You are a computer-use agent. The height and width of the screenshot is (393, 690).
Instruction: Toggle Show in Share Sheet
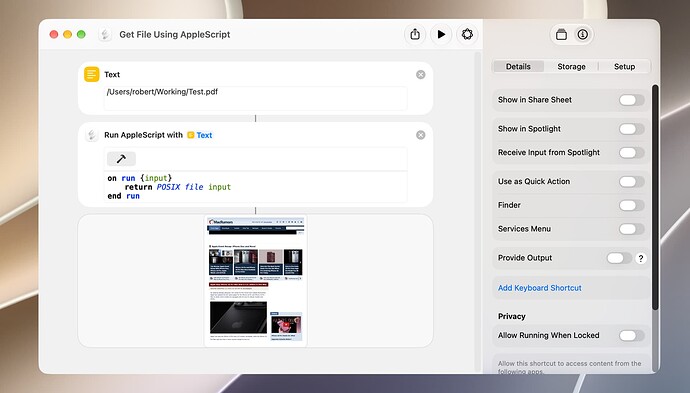631,100
